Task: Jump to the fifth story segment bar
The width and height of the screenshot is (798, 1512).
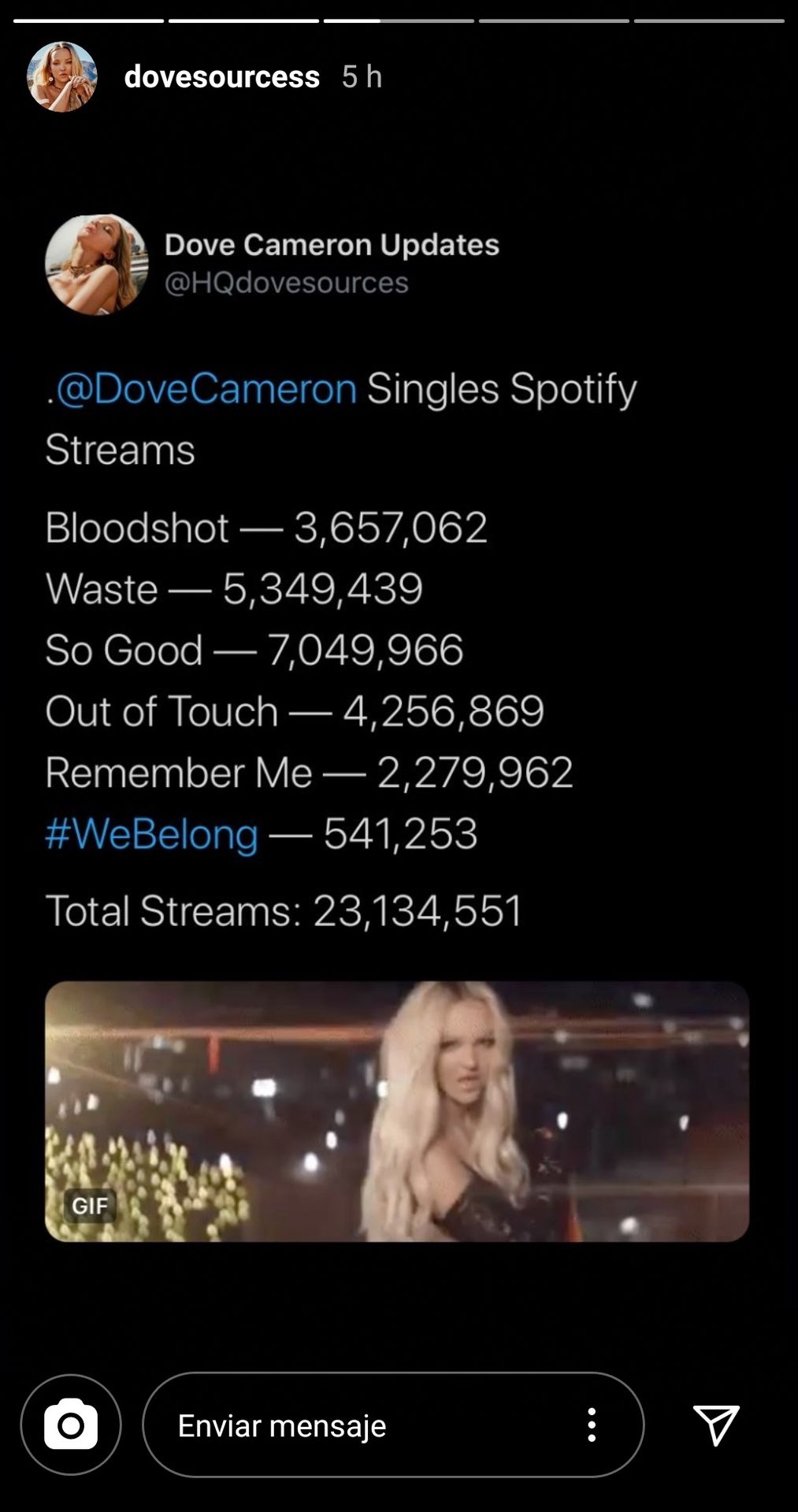Action: 709,20
